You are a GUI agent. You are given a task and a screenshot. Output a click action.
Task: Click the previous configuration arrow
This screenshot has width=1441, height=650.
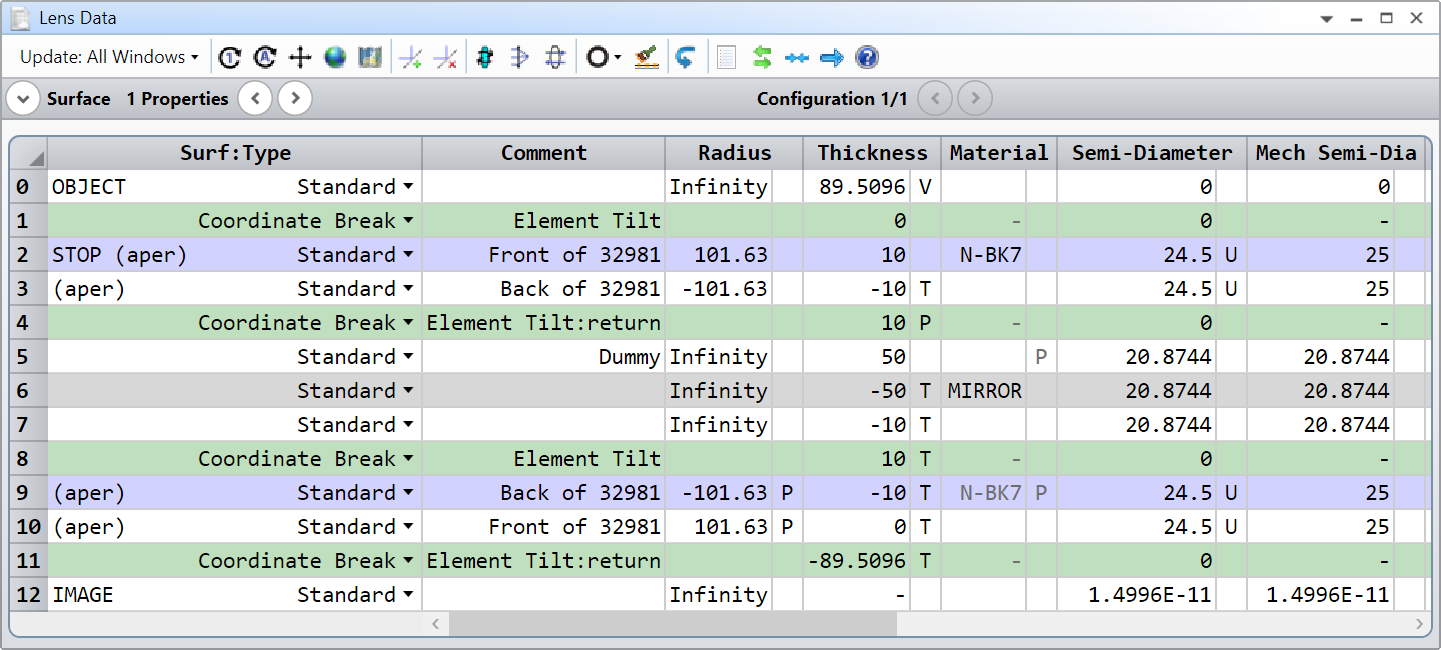click(x=935, y=98)
